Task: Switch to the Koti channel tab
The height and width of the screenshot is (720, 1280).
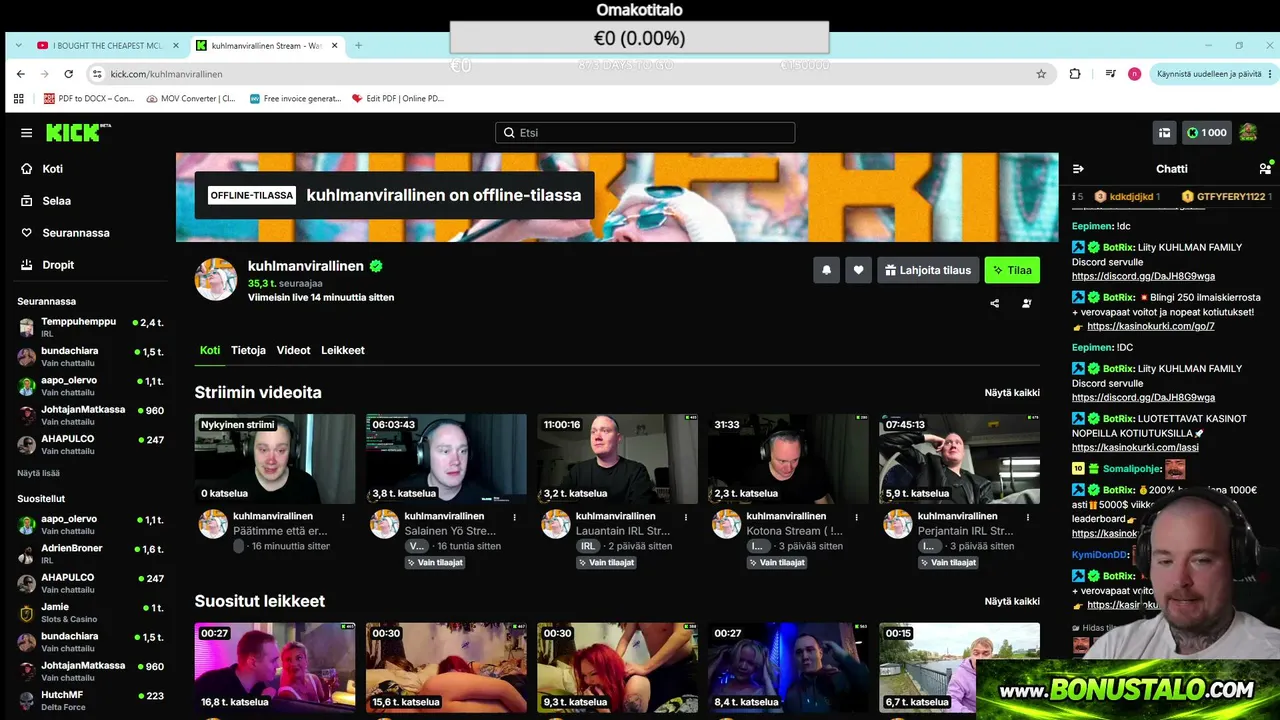Action: click(209, 351)
